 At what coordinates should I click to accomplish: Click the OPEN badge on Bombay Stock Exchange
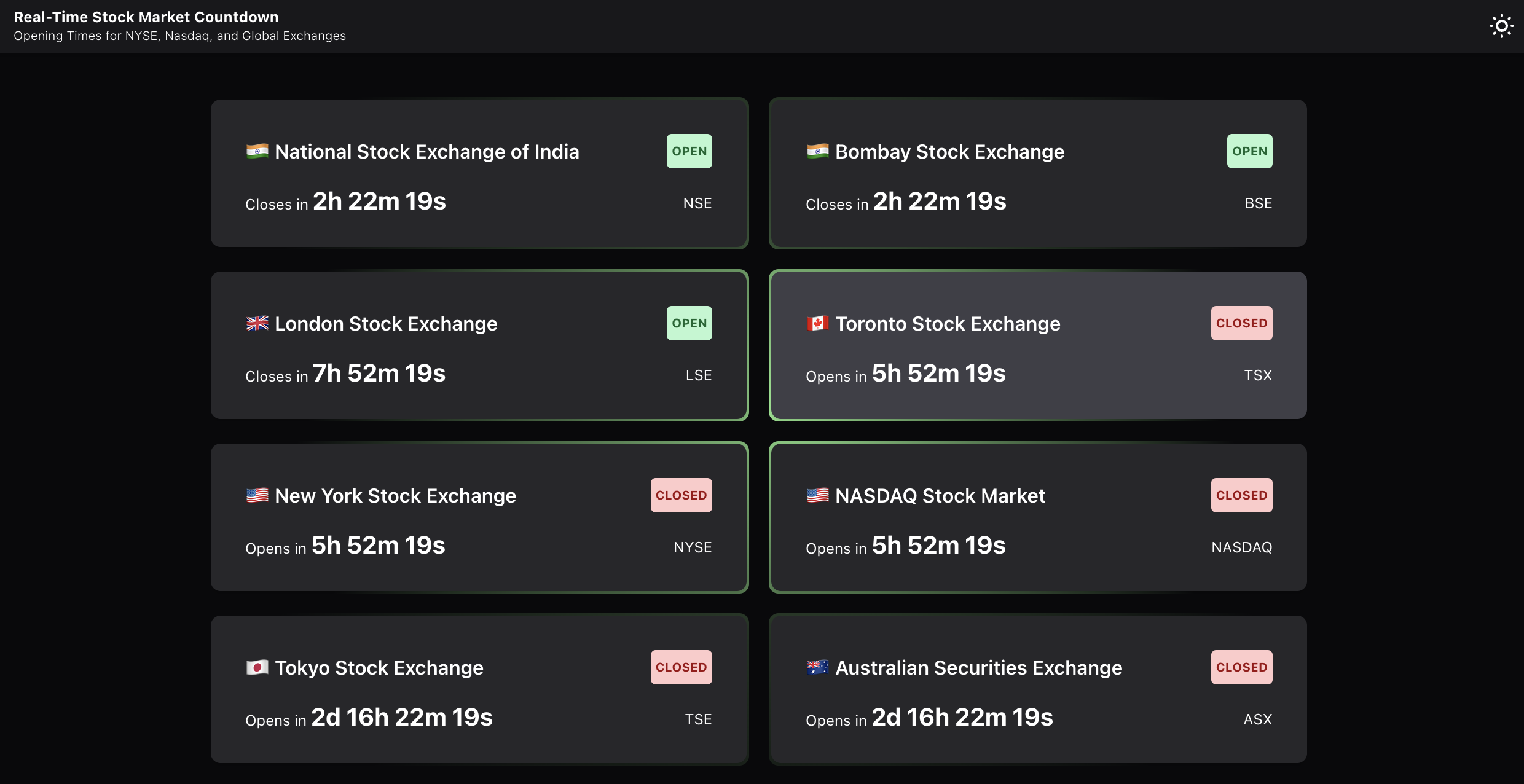[x=1249, y=151]
